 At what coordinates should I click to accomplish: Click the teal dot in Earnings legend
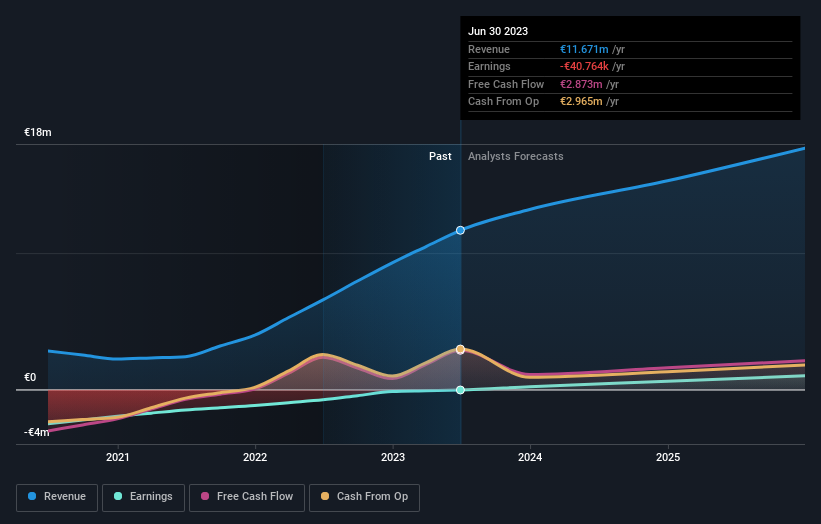tap(118, 496)
